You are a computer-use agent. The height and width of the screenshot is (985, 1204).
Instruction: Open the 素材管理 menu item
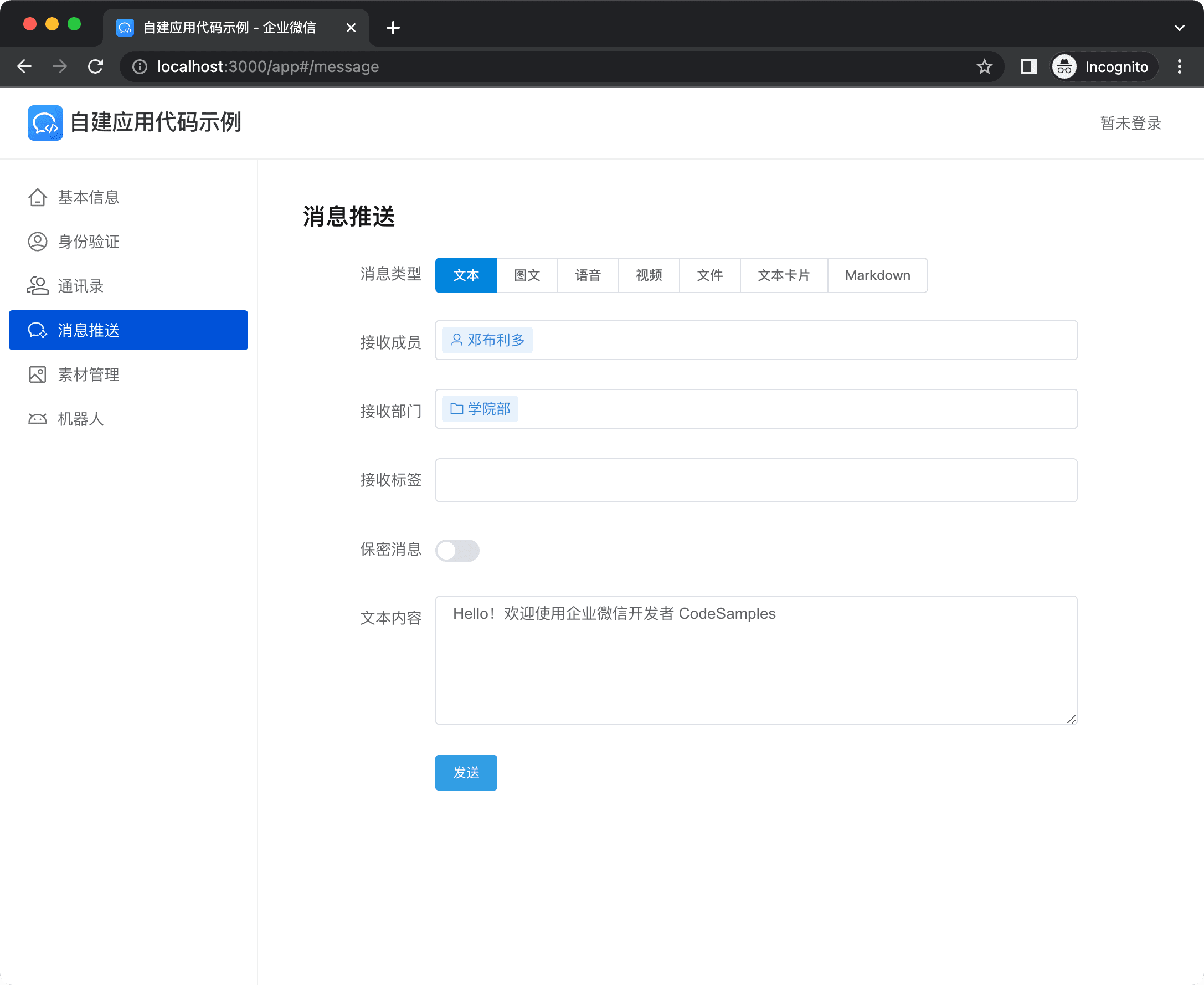[128, 374]
